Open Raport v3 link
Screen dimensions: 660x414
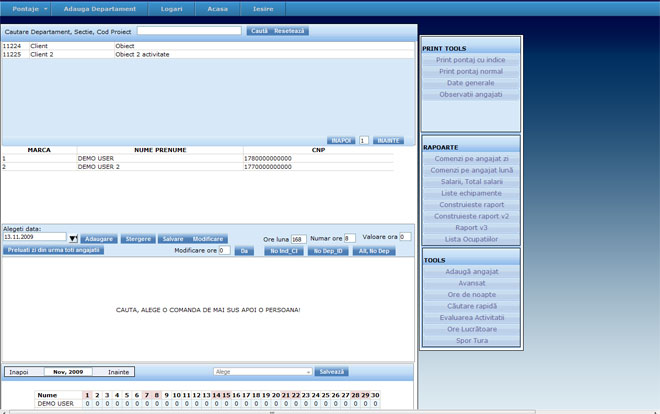[x=471, y=228]
